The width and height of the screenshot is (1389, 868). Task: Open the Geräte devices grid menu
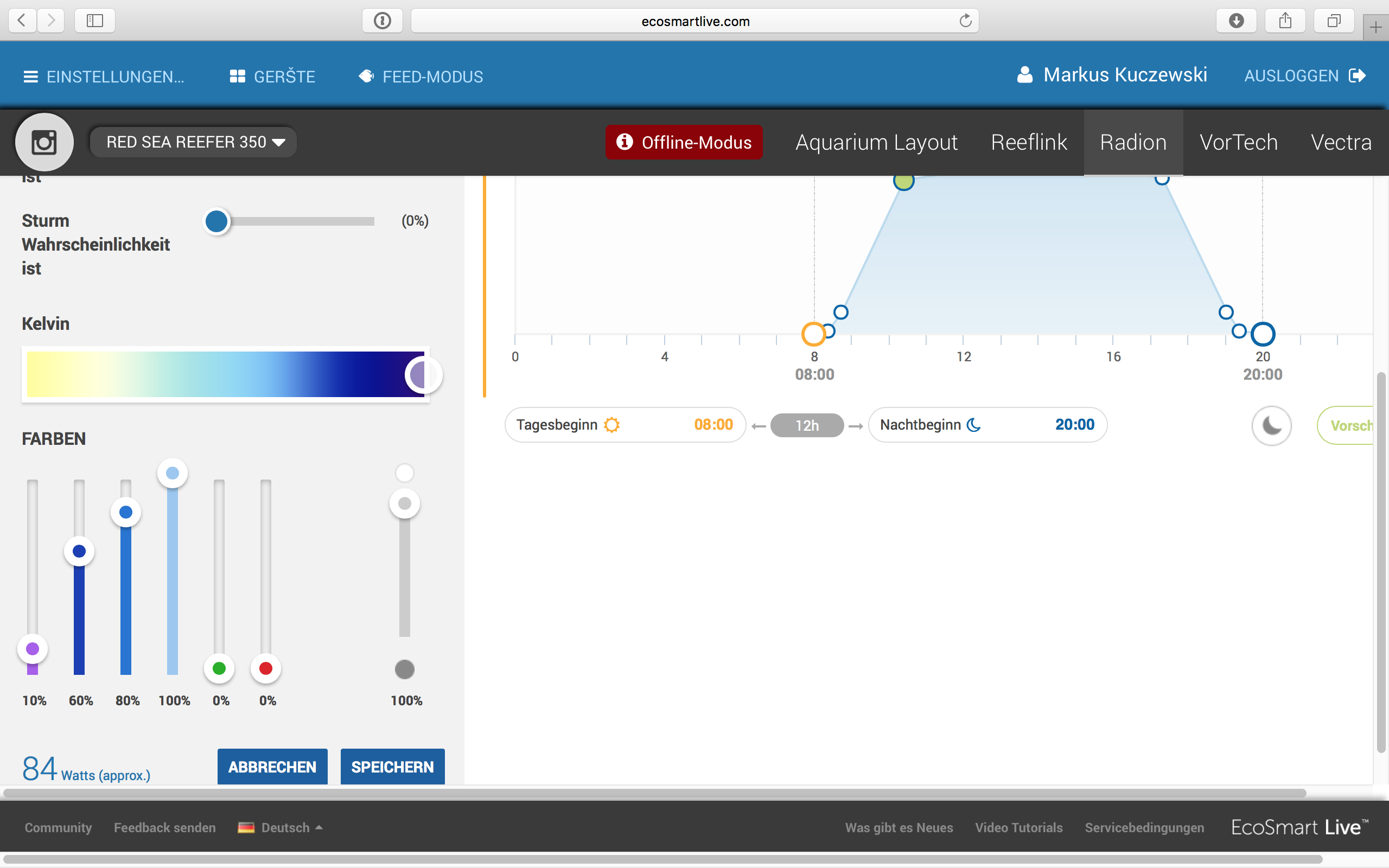pyautogui.click(x=272, y=76)
